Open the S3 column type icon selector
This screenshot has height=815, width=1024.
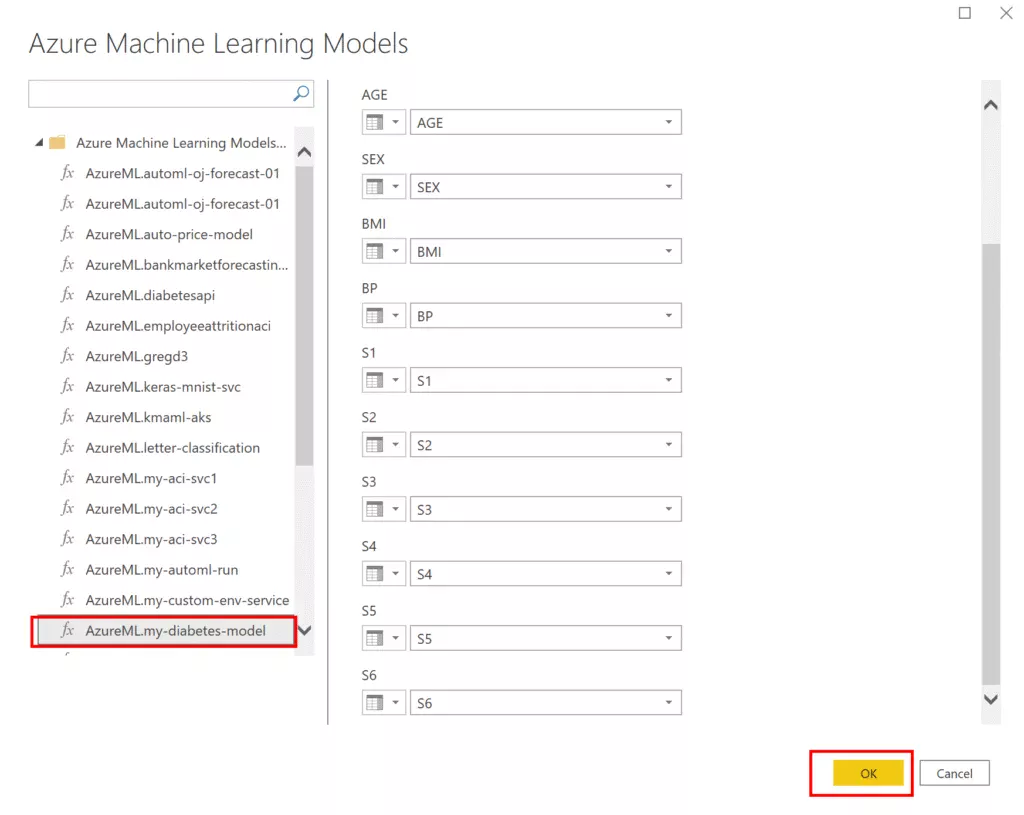(383, 509)
